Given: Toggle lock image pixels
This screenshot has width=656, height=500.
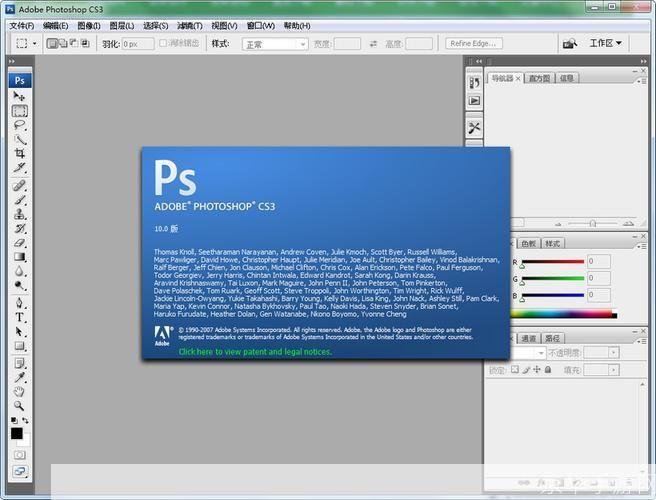Looking at the screenshot, I should coord(526,369).
